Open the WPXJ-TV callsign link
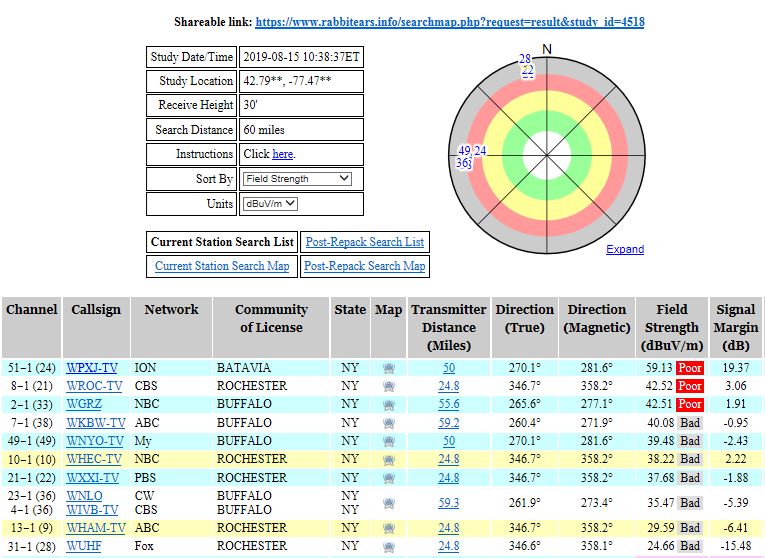765x558 pixels. (94, 368)
